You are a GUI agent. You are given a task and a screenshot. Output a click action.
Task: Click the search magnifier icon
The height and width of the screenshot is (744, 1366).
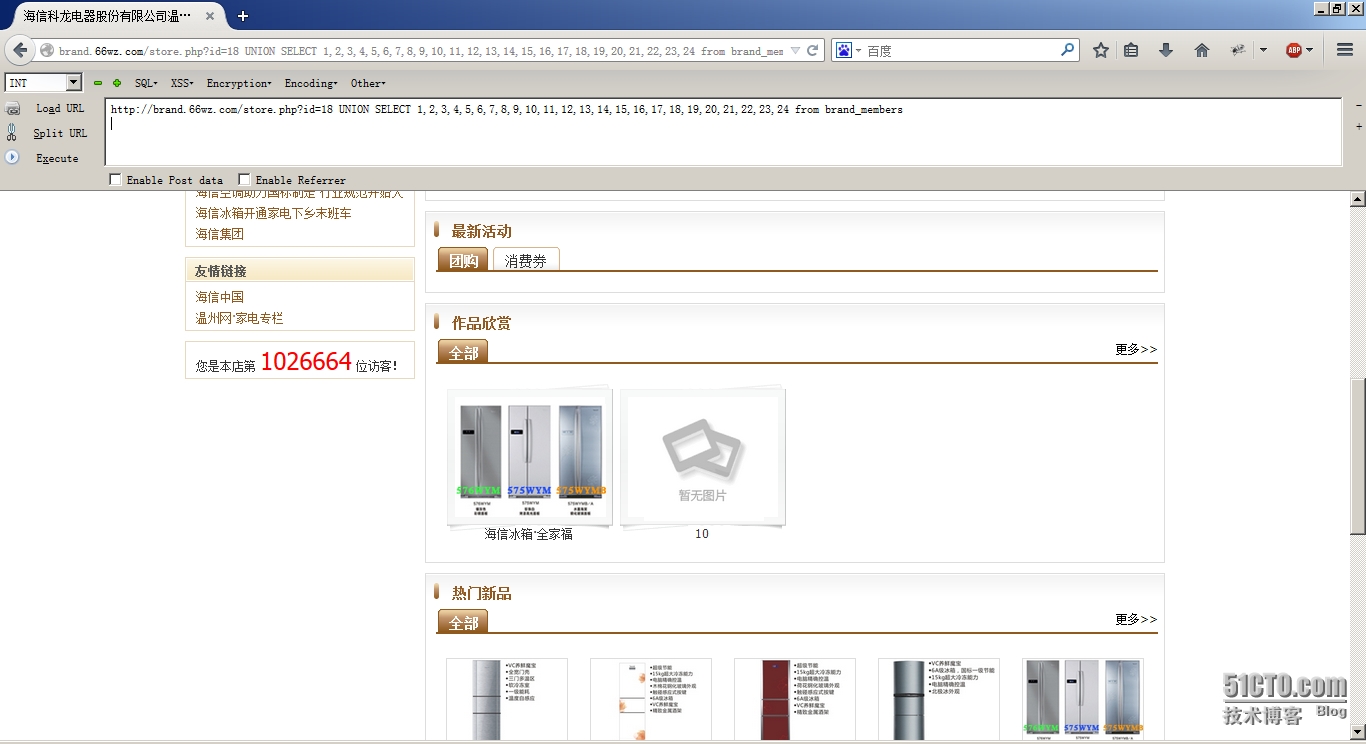click(x=1067, y=50)
